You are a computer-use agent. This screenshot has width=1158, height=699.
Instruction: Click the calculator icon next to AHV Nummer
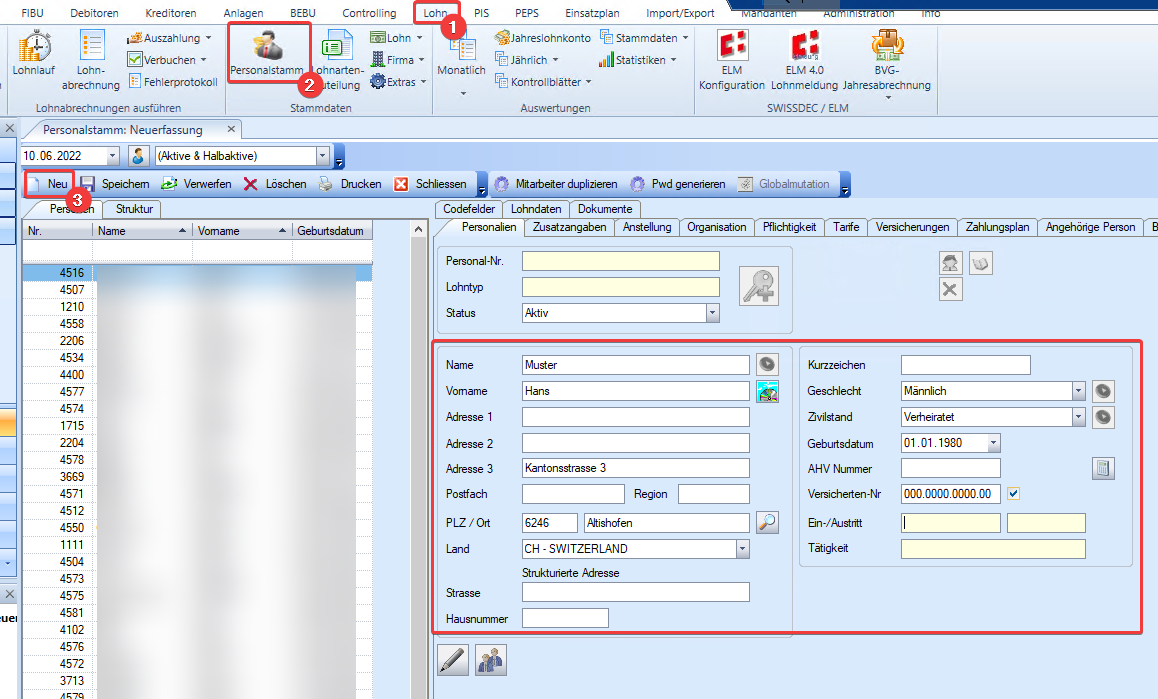pos(1102,469)
